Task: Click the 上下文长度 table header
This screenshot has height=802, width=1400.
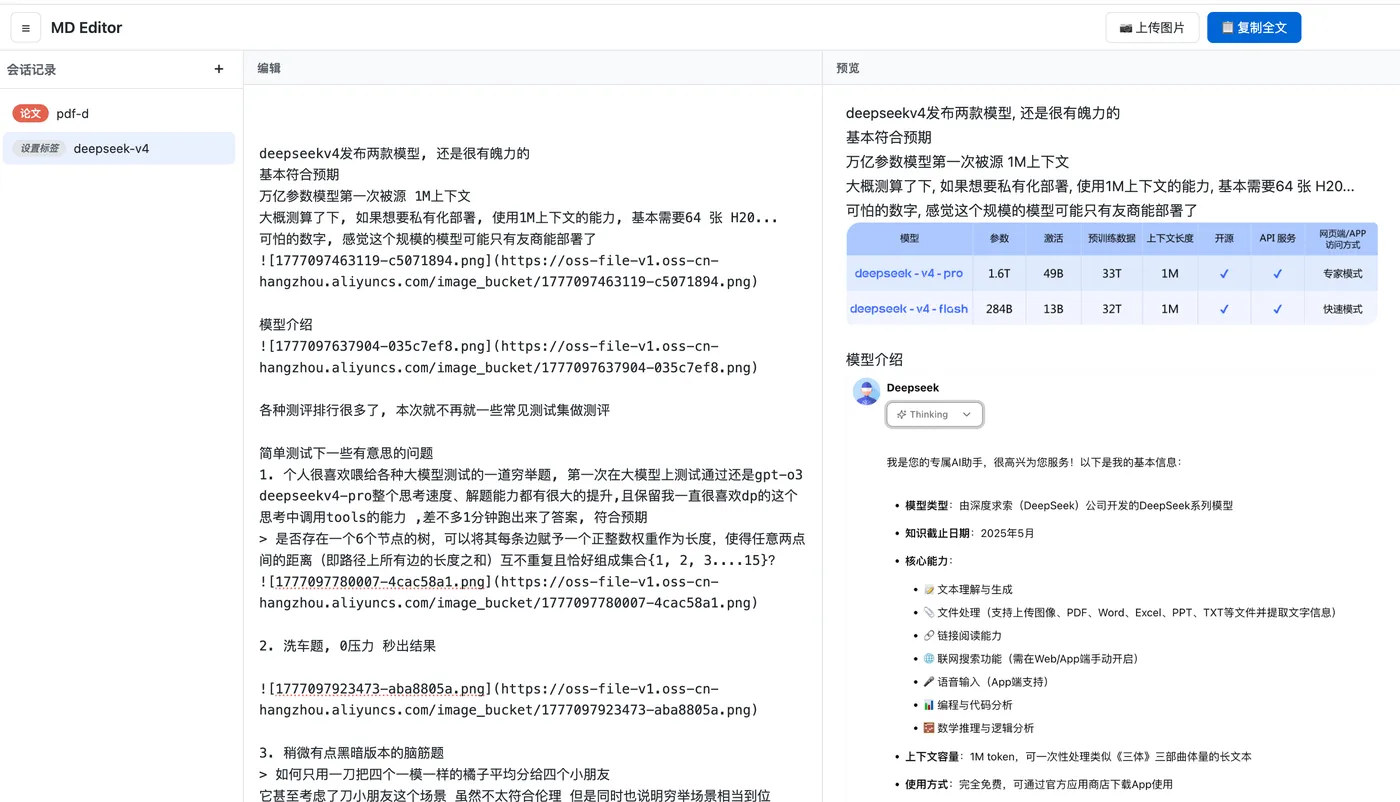Action: click(x=1170, y=238)
